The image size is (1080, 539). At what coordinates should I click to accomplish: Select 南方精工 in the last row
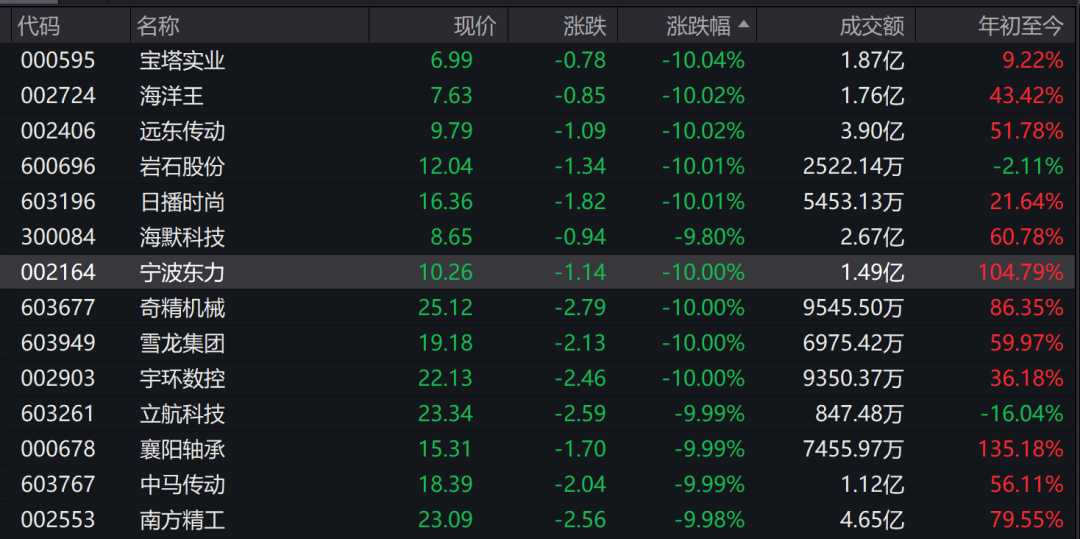pyautogui.click(x=182, y=520)
